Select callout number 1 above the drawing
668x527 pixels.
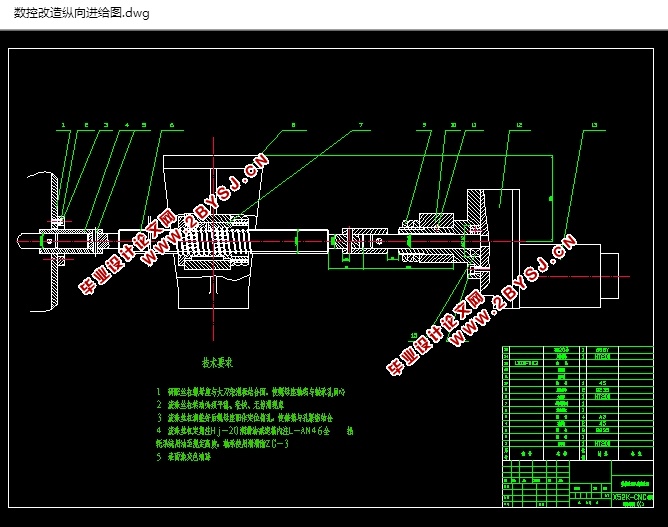pyautogui.click(x=63, y=125)
